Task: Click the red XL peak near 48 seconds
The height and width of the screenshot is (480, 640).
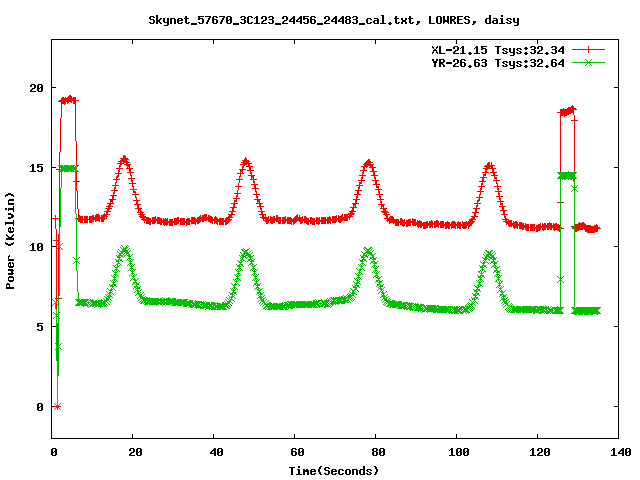Action: click(x=246, y=162)
